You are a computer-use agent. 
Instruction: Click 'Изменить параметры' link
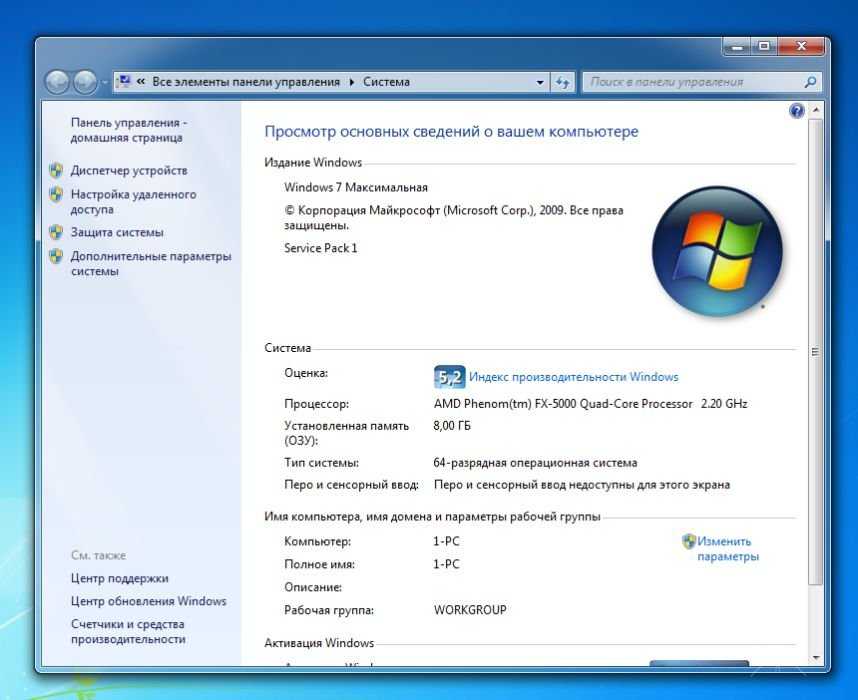(728, 549)
